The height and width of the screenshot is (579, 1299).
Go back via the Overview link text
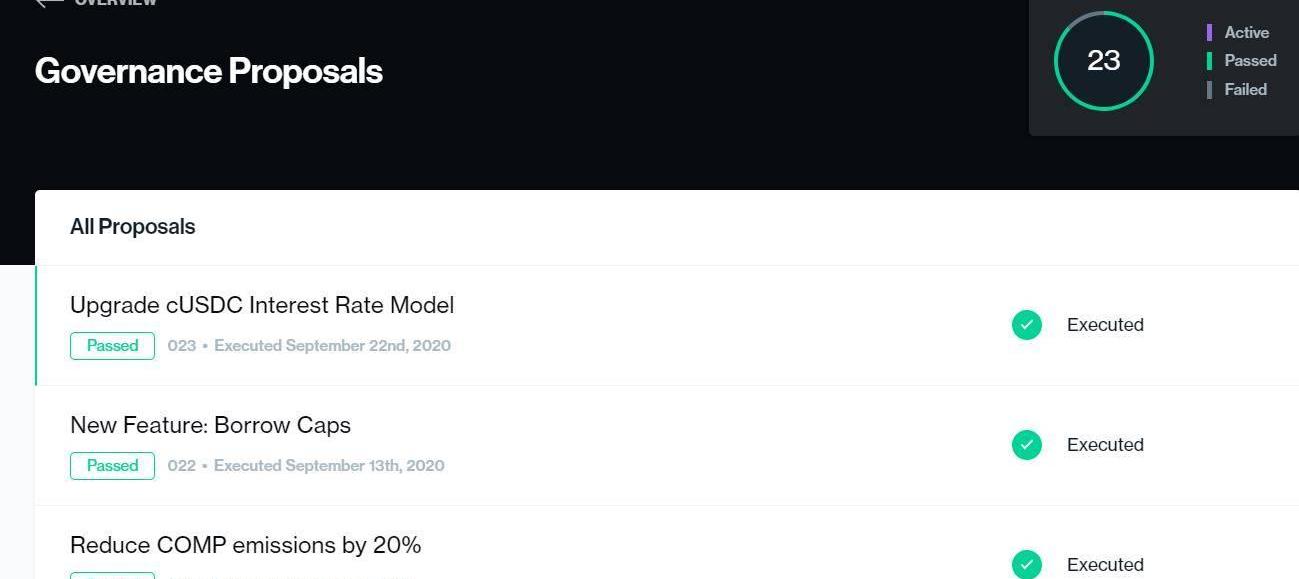tap(115, 3)
